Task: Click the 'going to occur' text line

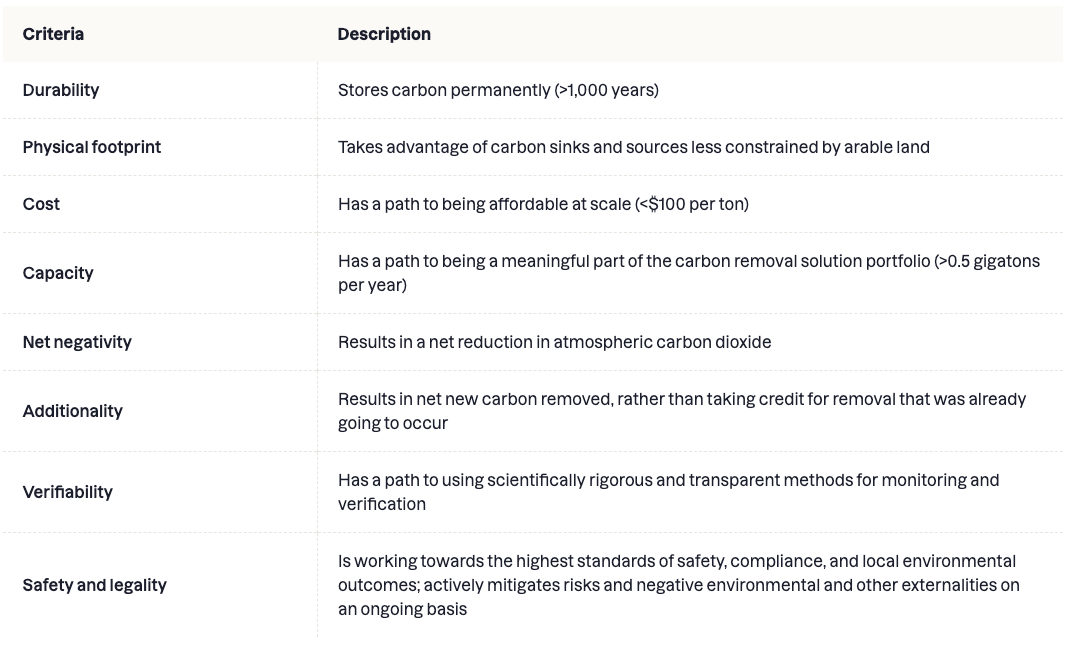Action: pos(392,424)
